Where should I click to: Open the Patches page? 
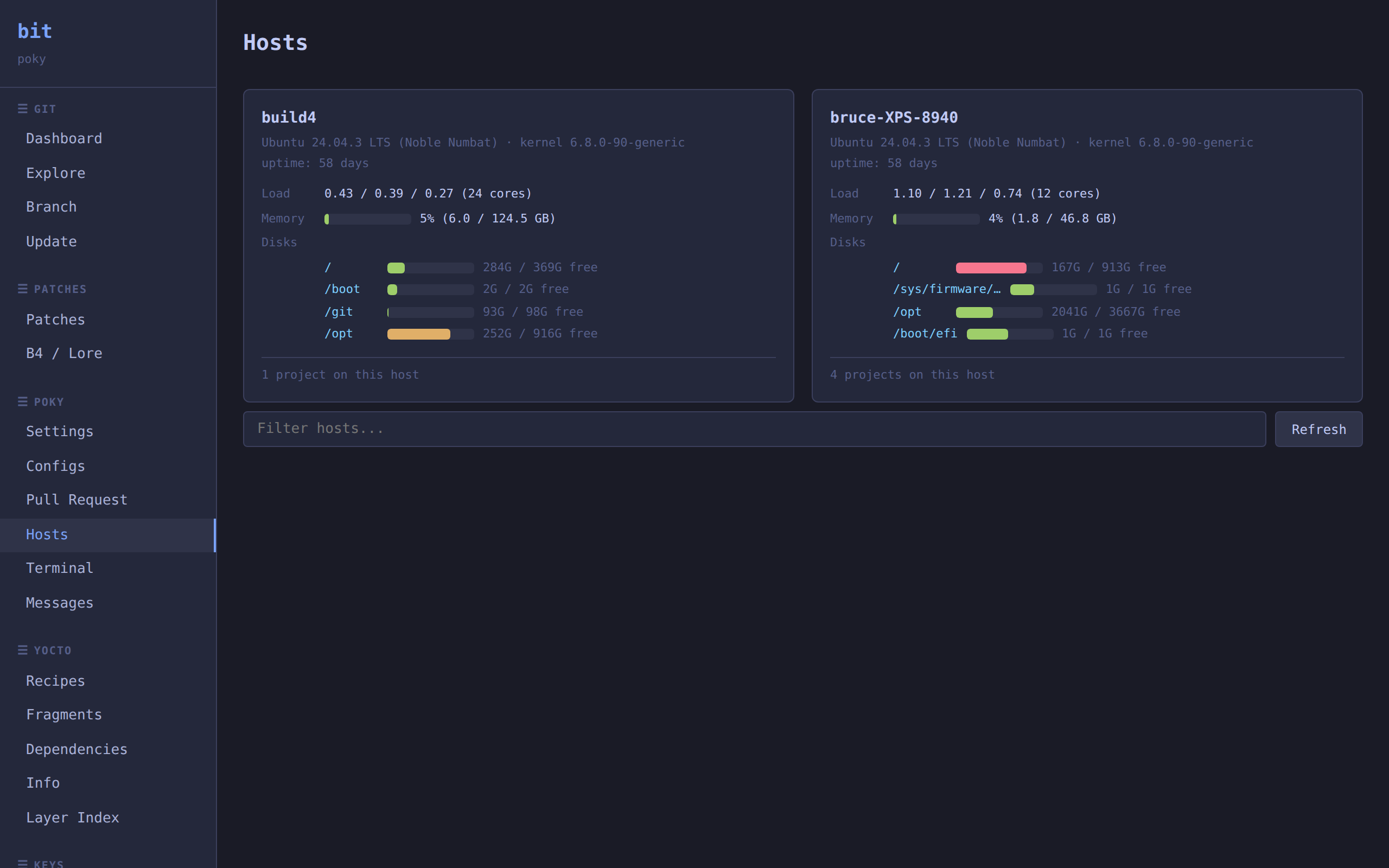[x=108, y=319]
